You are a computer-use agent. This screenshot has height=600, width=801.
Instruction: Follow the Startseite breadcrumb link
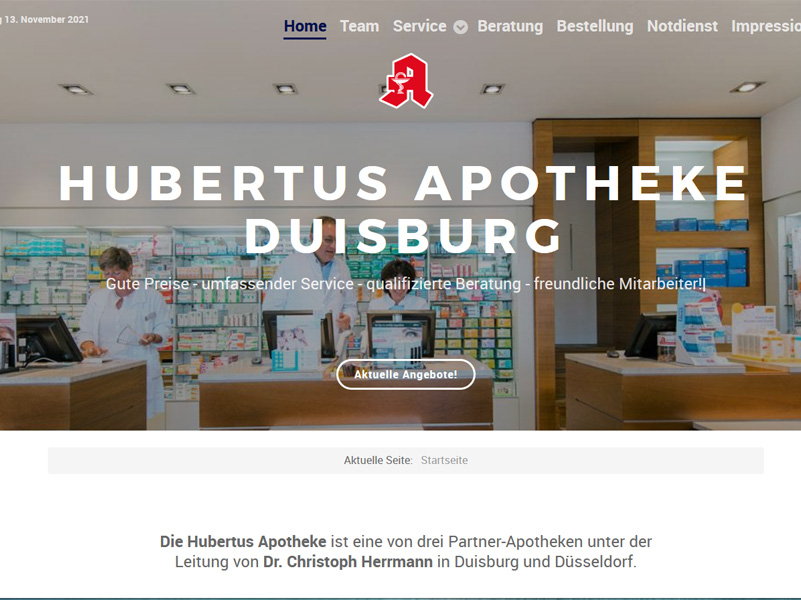click(x=444, y=460)
